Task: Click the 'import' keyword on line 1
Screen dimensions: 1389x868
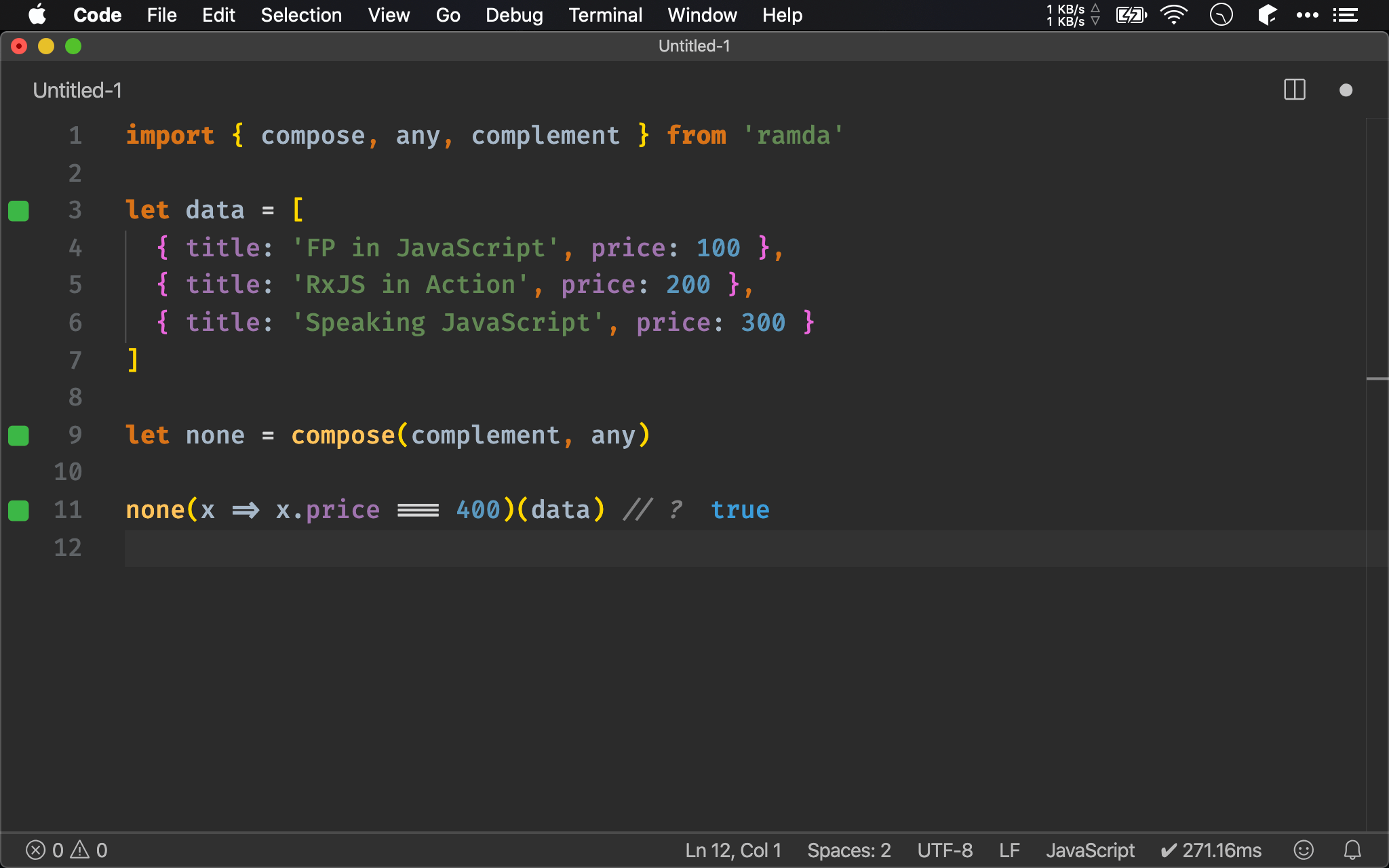Action: (x=170, y=136)
